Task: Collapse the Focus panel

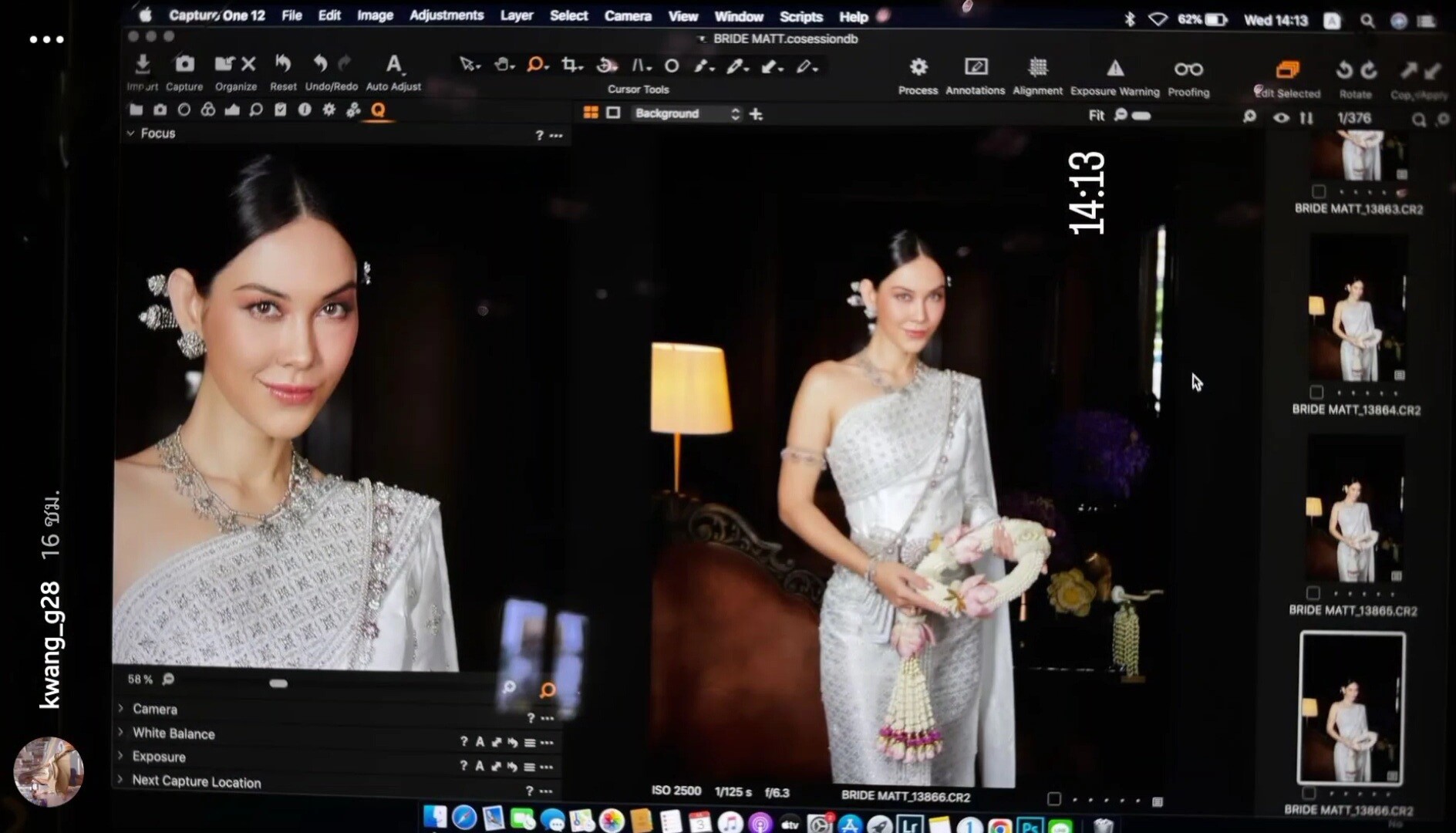Action: (x=130, y=133)
